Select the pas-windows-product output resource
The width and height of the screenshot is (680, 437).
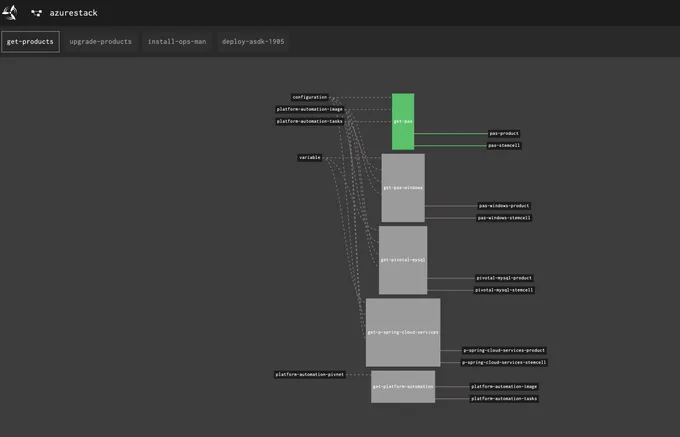(x=504, y=206)
